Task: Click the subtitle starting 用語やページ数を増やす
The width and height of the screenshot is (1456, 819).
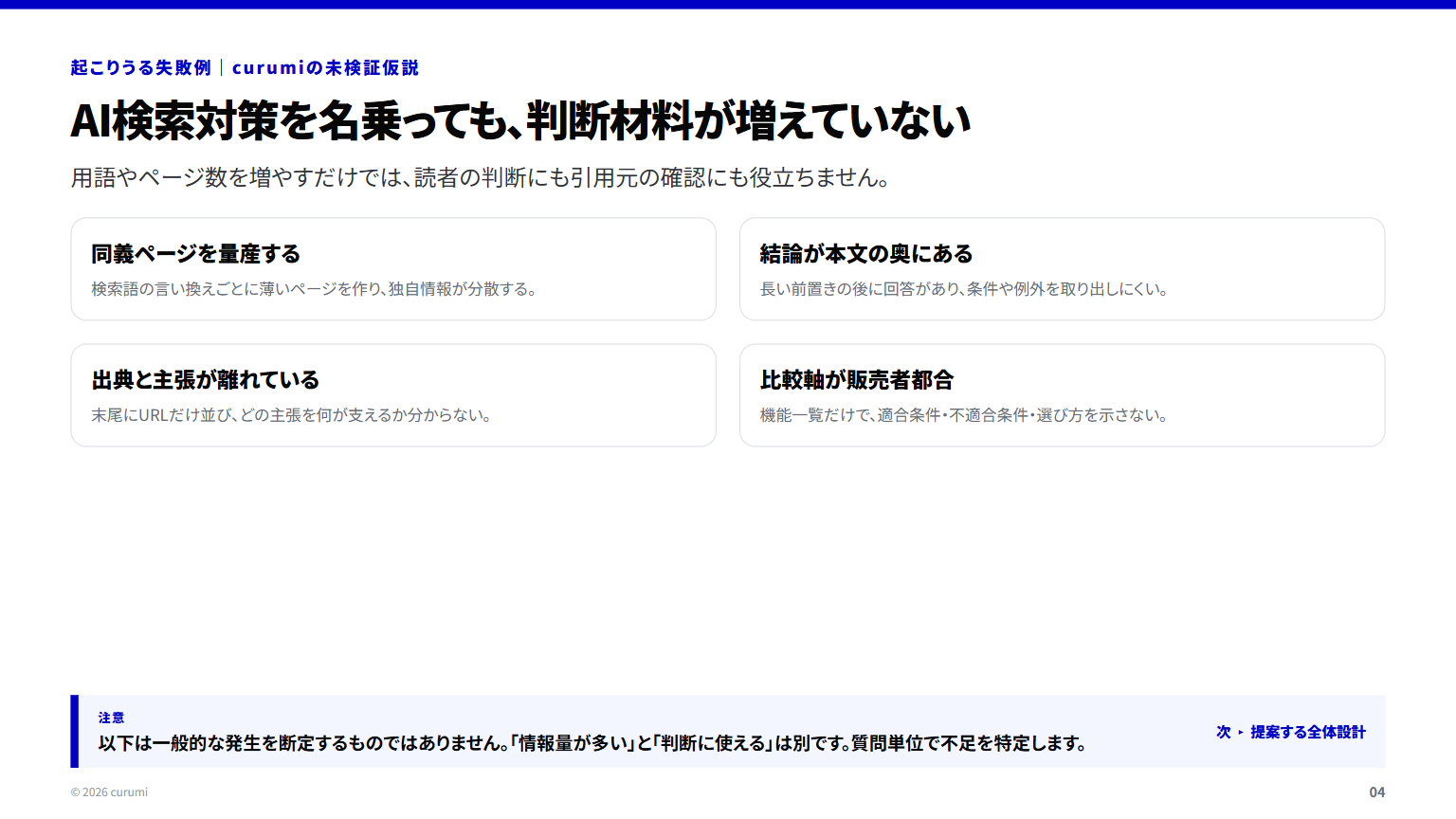Action: point(481,178)
